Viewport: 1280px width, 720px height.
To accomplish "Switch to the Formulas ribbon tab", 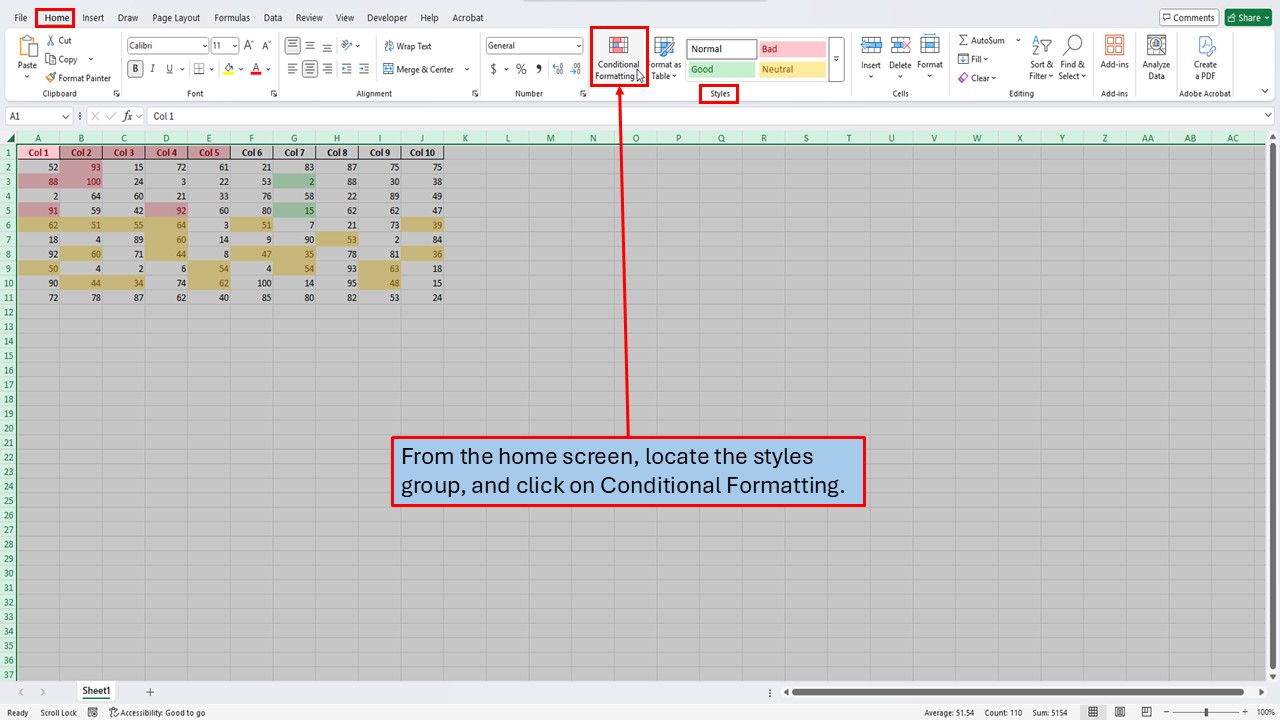I will [232, 17].
